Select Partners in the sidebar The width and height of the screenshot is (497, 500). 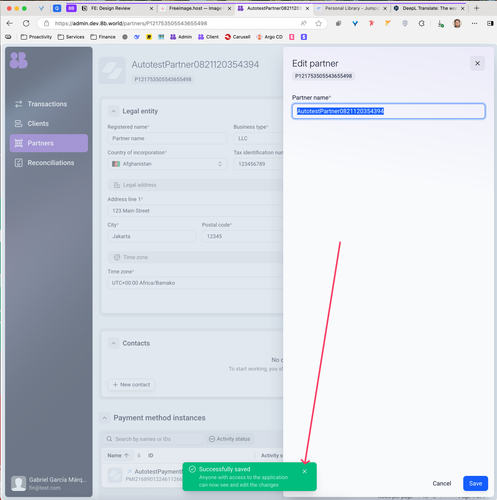pyautogui.click(x=49, y=143)
